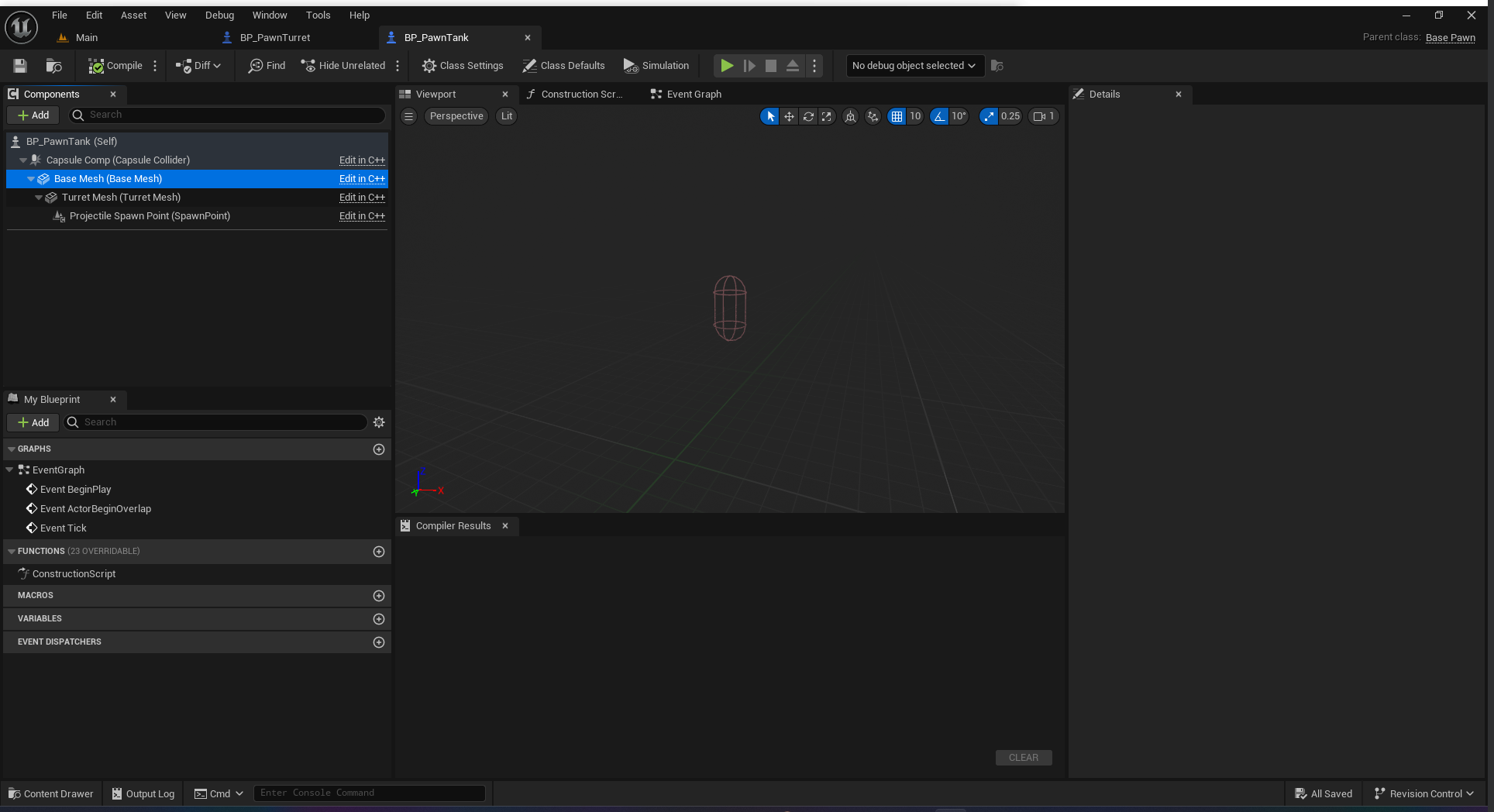The width and height of the screenshot is (1494, 812).
Task: Select the scale objects tool
Action: 827,116
